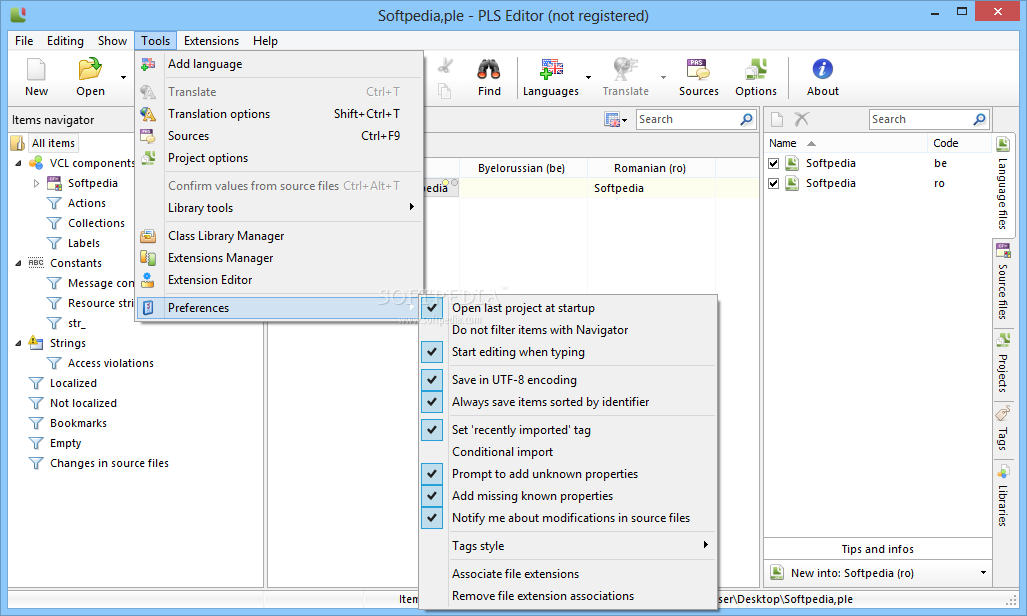Click the Translation options menu icon
Image resolution: width=1027 pixels, height=616 pixels.
tap(149, 114)
